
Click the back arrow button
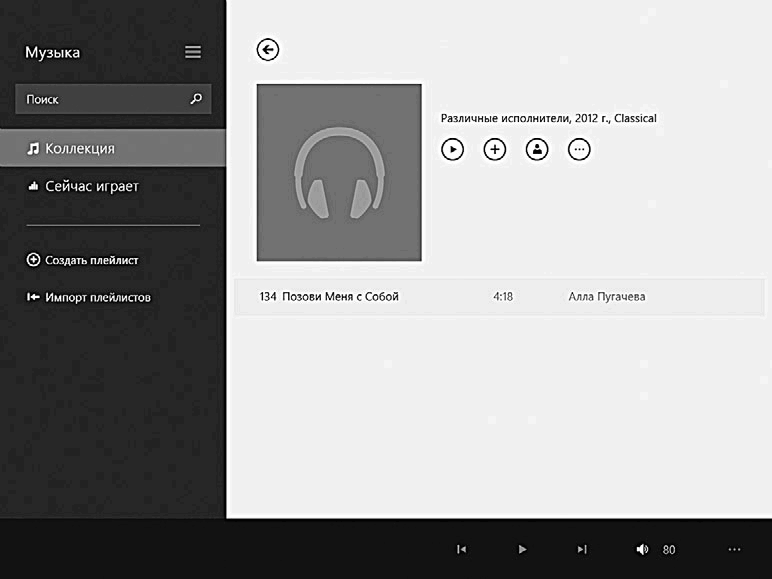[x=267, y=50]
